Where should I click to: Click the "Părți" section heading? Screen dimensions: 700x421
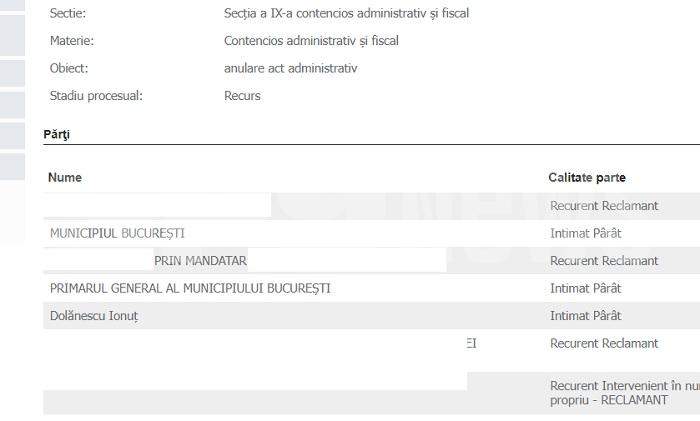coord(57,134)
